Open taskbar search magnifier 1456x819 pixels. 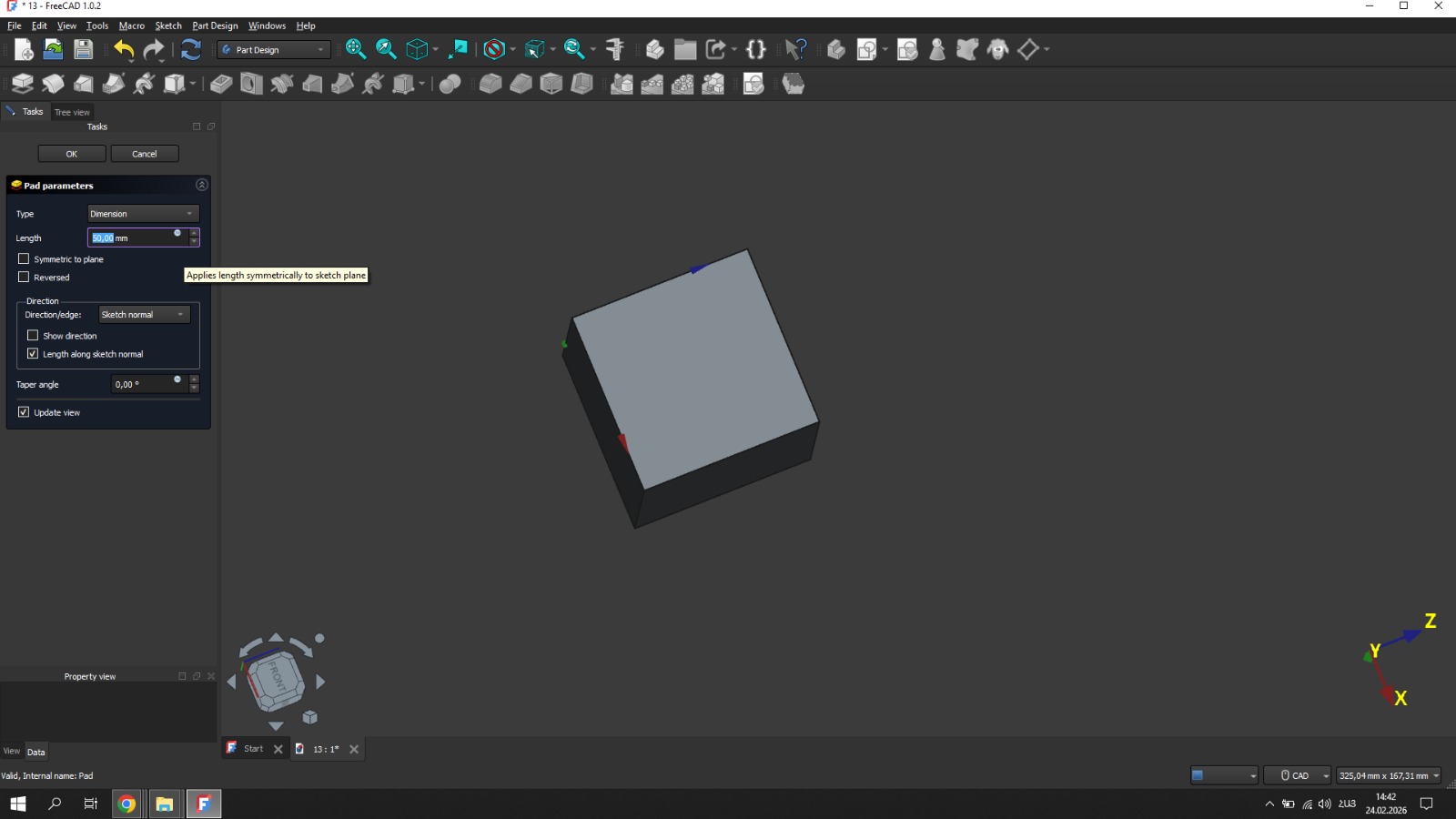click(x=55, y=804)
